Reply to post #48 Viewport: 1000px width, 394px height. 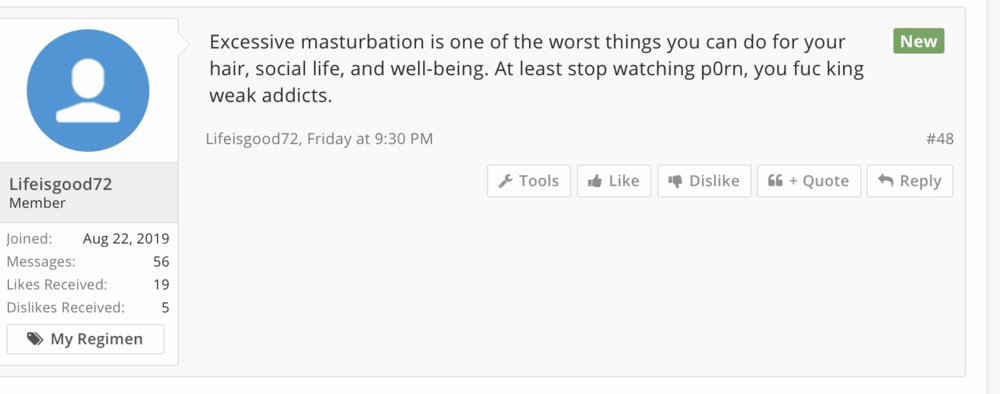[909, 181]
